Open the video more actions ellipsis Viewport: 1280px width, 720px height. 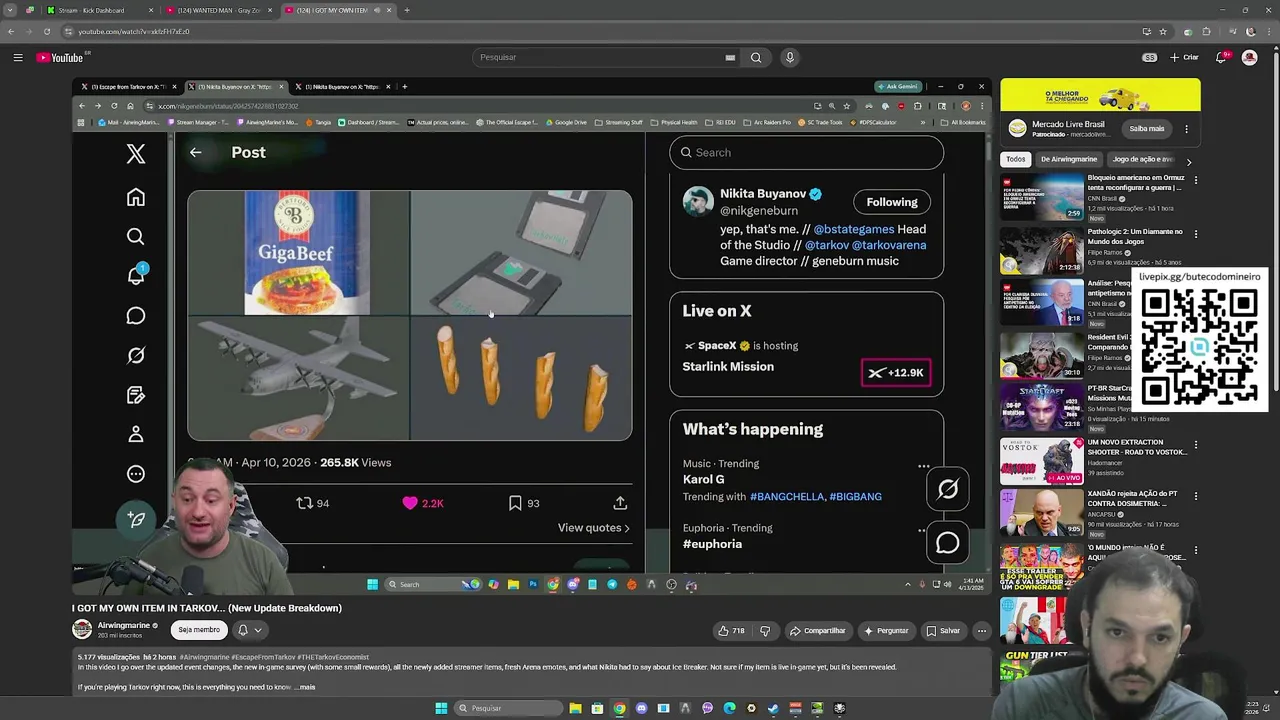[982, 631]
